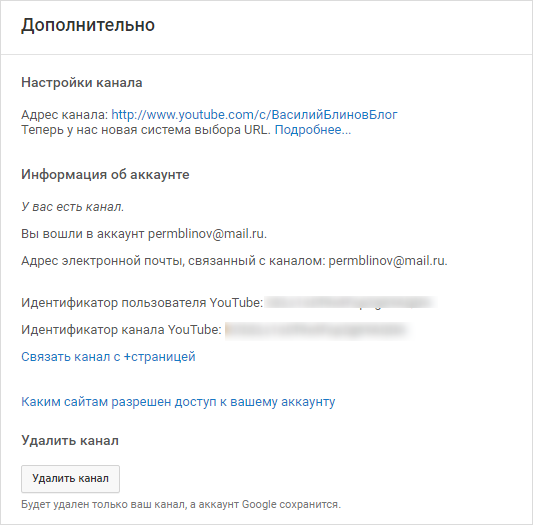The width and height of the screenshot is (533, 525).
Task: Click the Адрес электронной почты, связанный с каналом label
Action: 173,261
